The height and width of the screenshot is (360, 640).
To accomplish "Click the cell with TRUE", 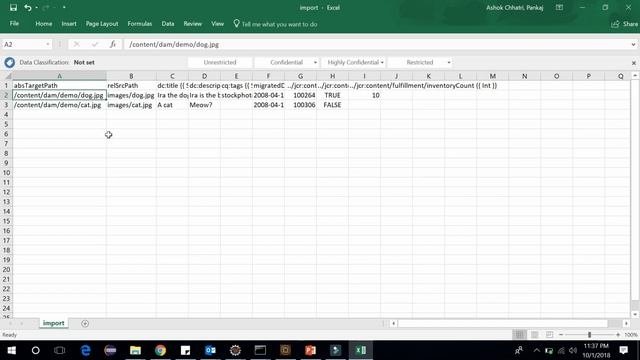I will [333, 95].
